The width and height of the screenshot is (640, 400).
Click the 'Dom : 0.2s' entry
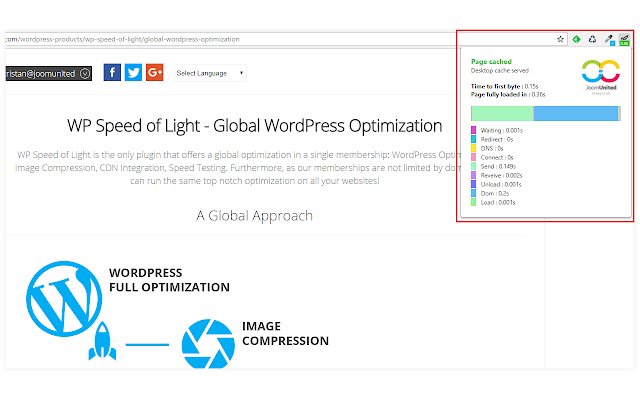495,193
